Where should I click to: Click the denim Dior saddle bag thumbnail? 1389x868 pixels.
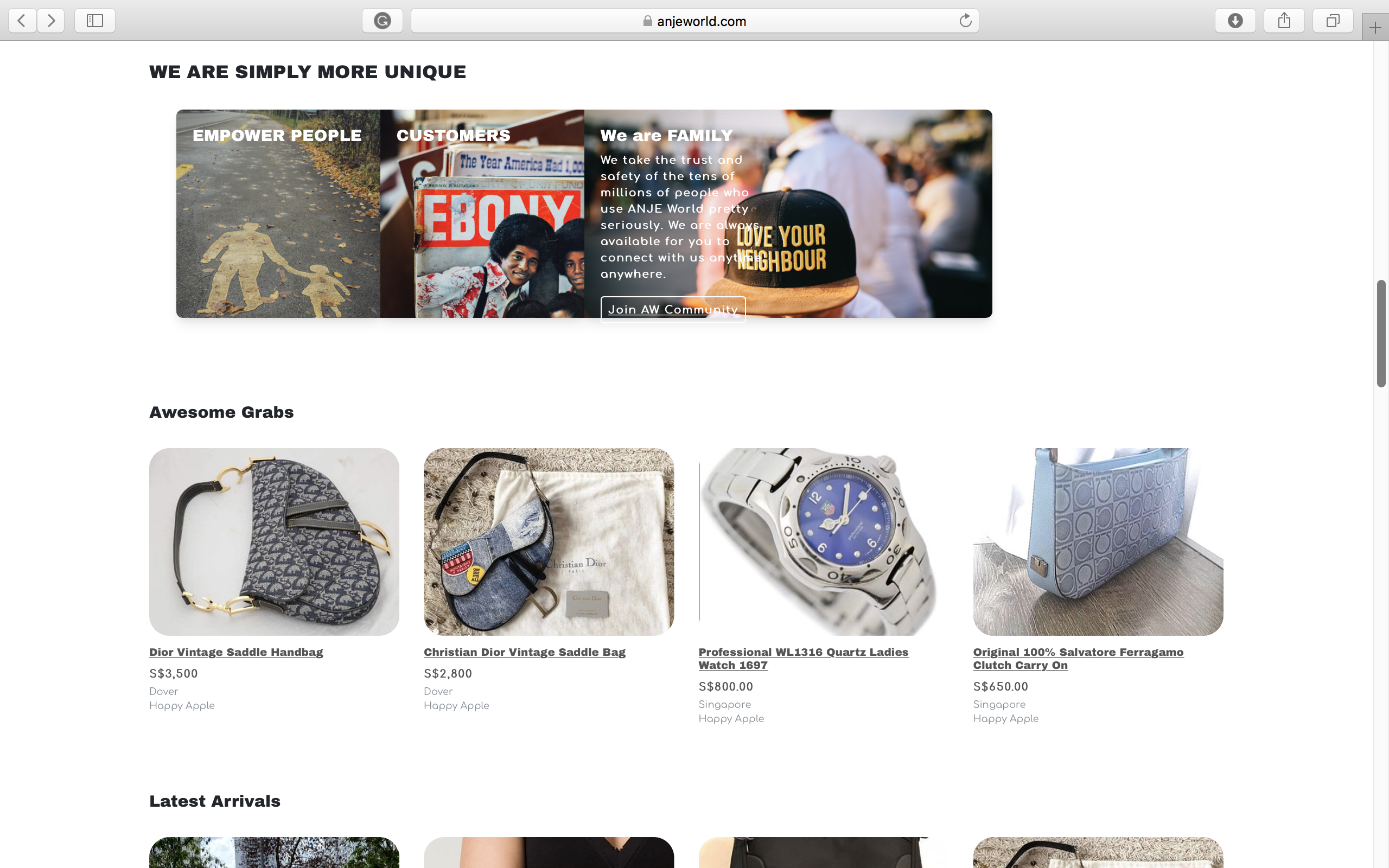(548, 541)
